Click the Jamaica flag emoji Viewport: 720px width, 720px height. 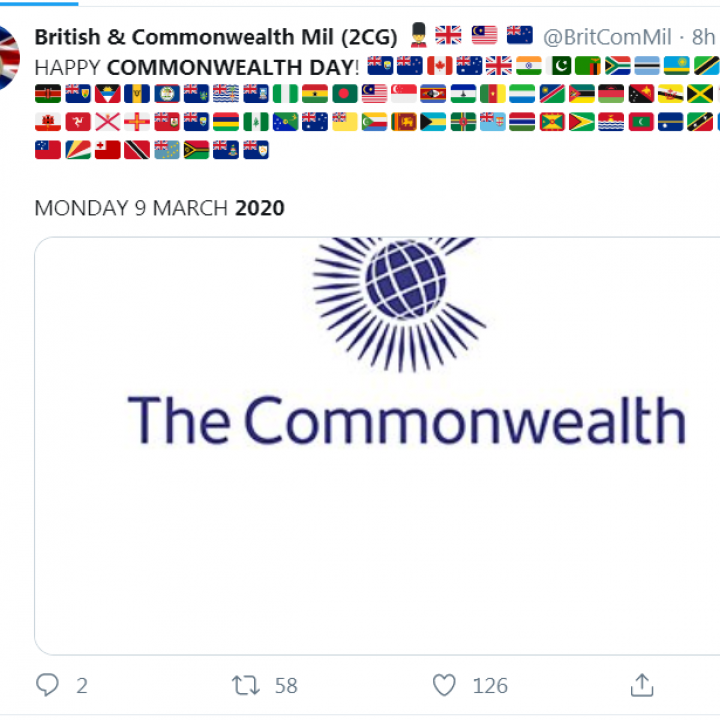(700, 94)
